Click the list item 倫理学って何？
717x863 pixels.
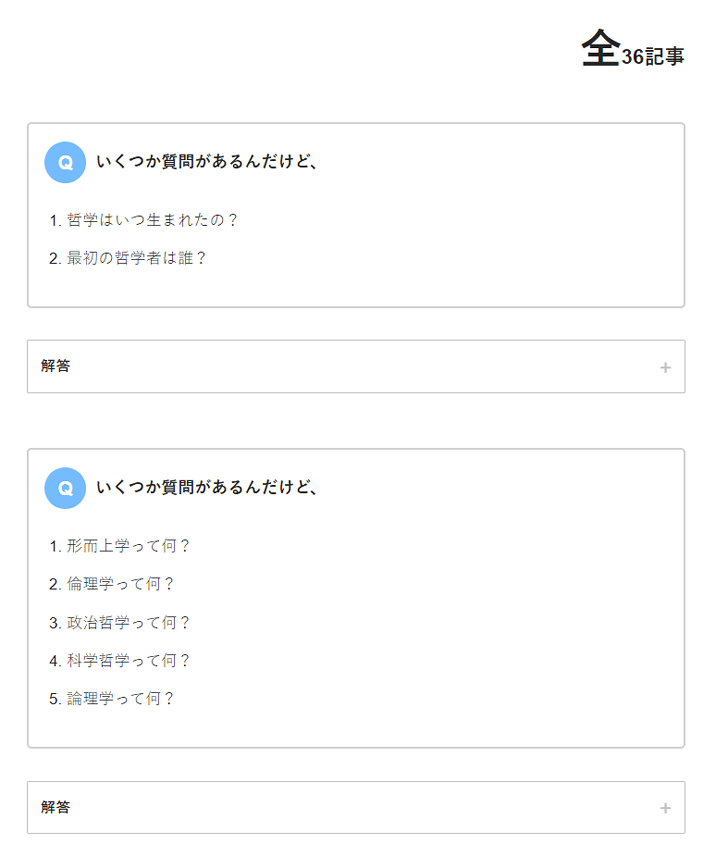[x=120, y=584]
